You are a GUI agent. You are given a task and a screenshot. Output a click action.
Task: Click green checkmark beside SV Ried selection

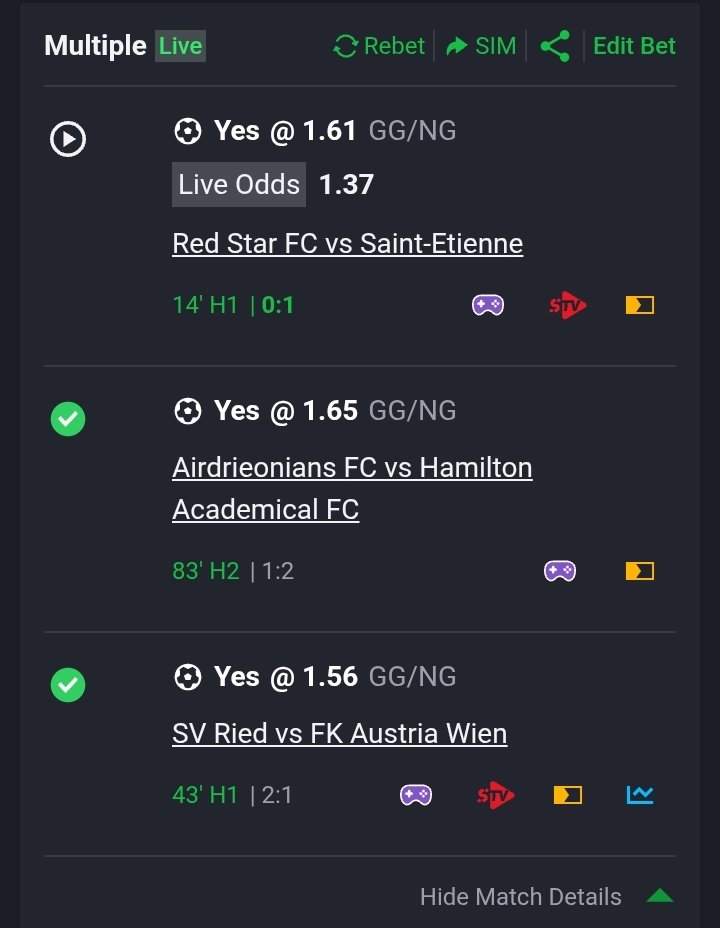coord(68,685)
